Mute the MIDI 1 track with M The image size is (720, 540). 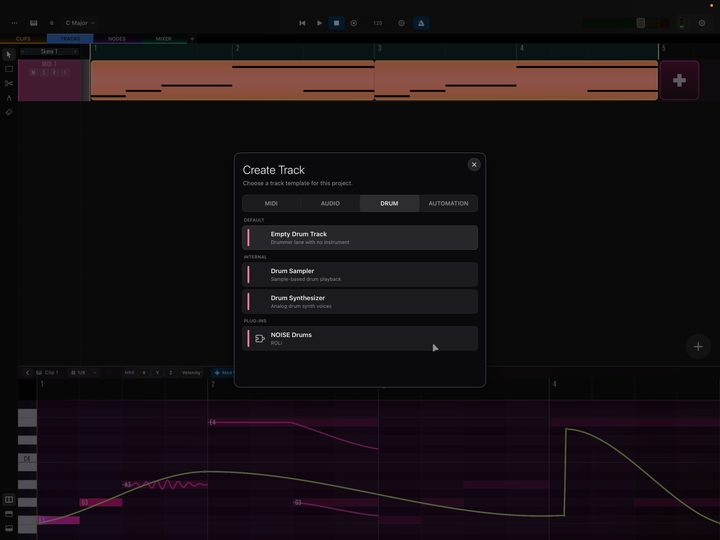[33, 72]
